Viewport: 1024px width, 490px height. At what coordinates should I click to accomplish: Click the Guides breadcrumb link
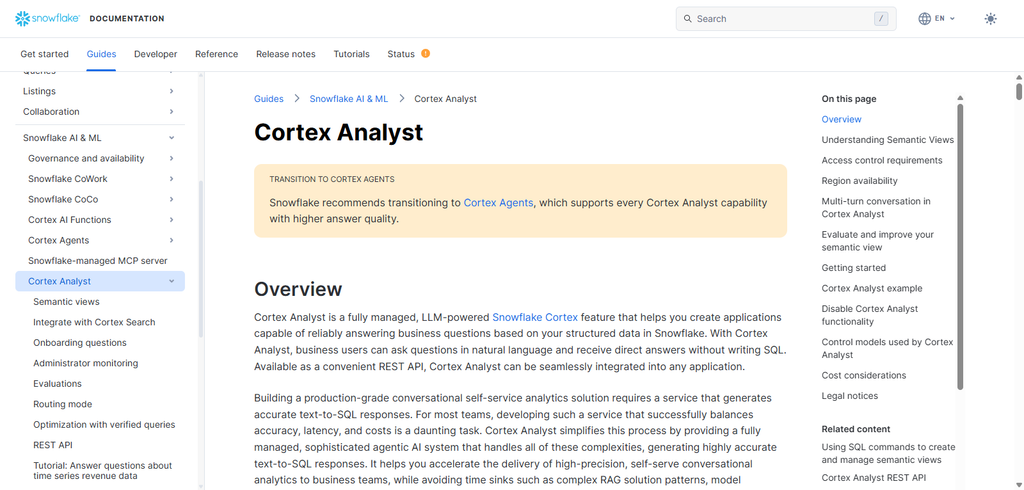269,99
